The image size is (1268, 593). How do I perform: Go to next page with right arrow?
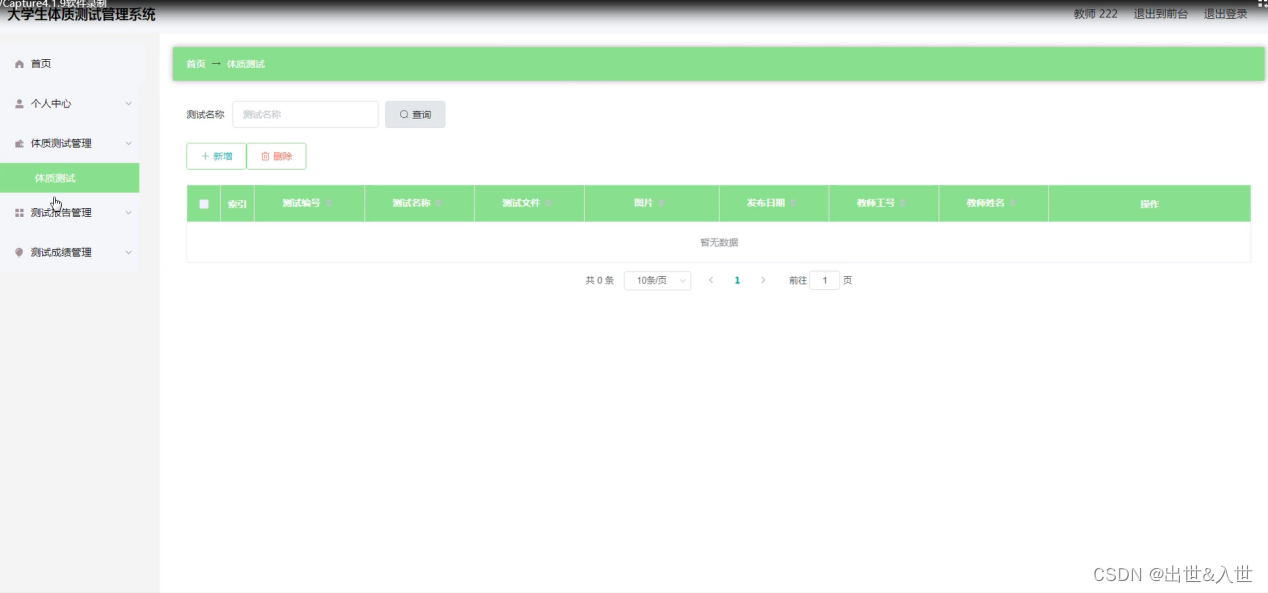(x=763, y=281)
